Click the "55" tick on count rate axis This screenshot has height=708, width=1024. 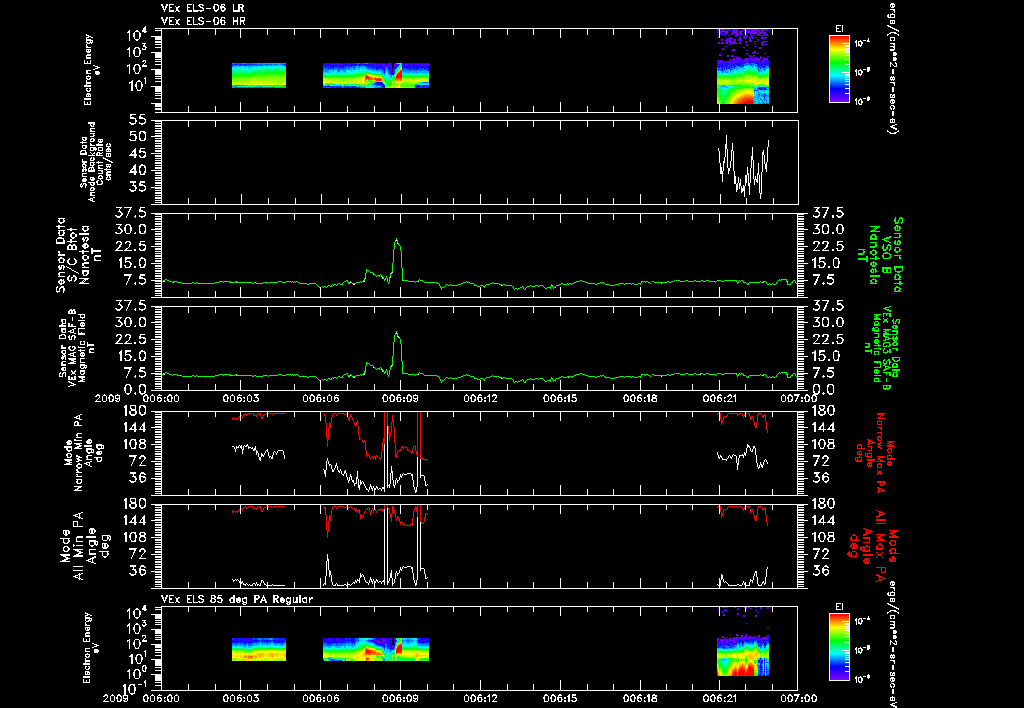point(138,120)
